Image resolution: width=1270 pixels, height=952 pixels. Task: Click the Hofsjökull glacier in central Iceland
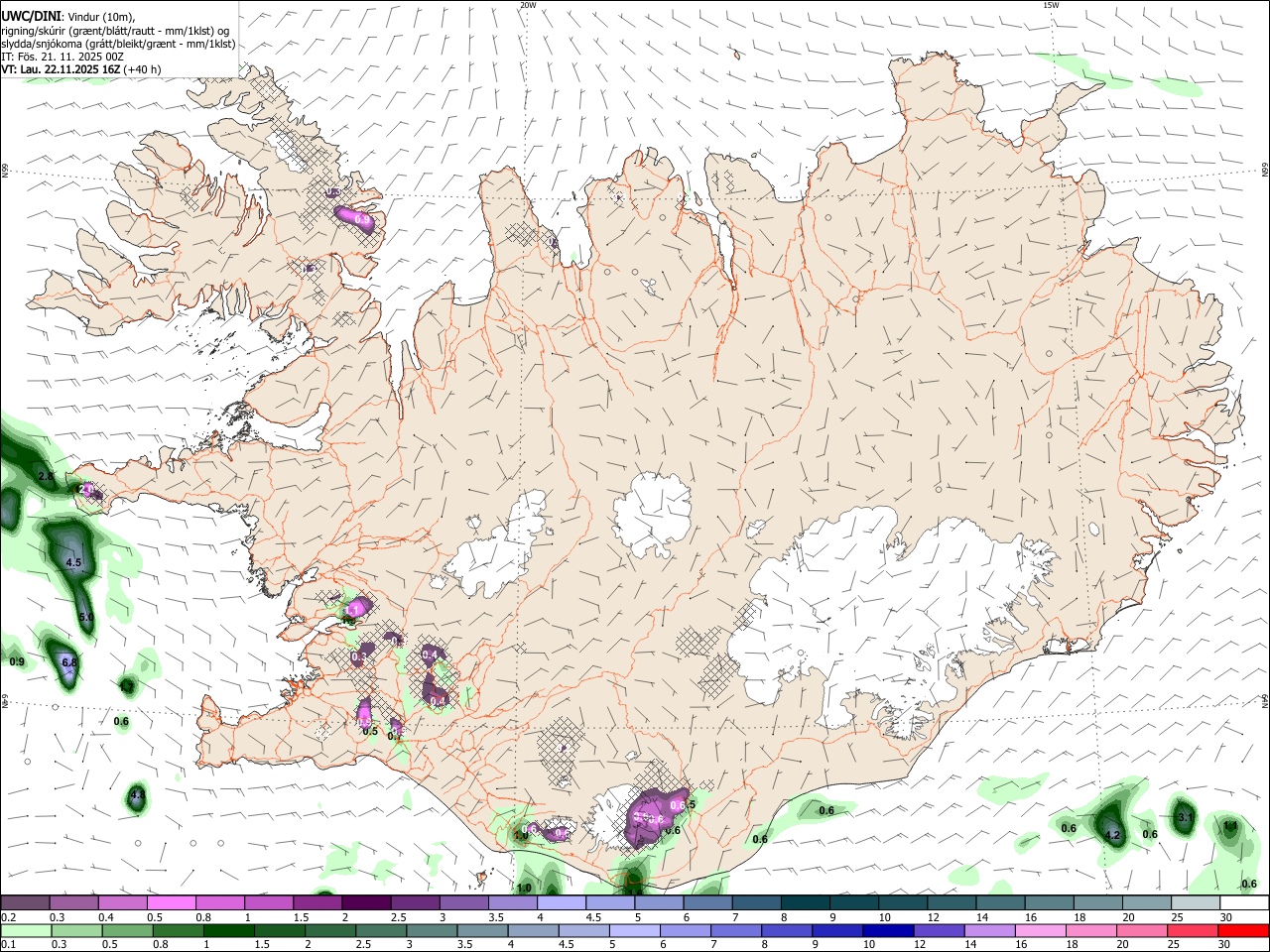pos(652,515)
